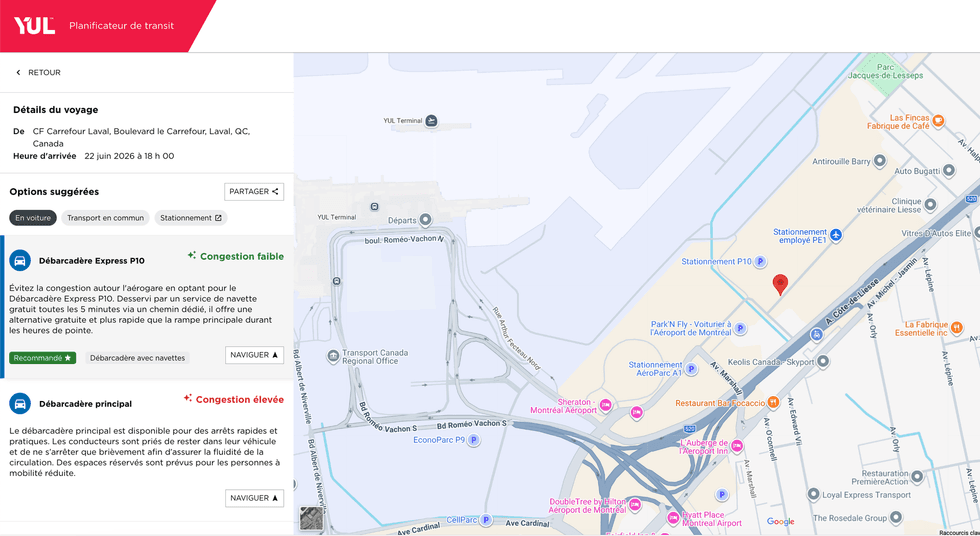The width and height of the screenshot is (980, 536).
Task: Click the Recommandé green badge
Action: tap(42, 358)
